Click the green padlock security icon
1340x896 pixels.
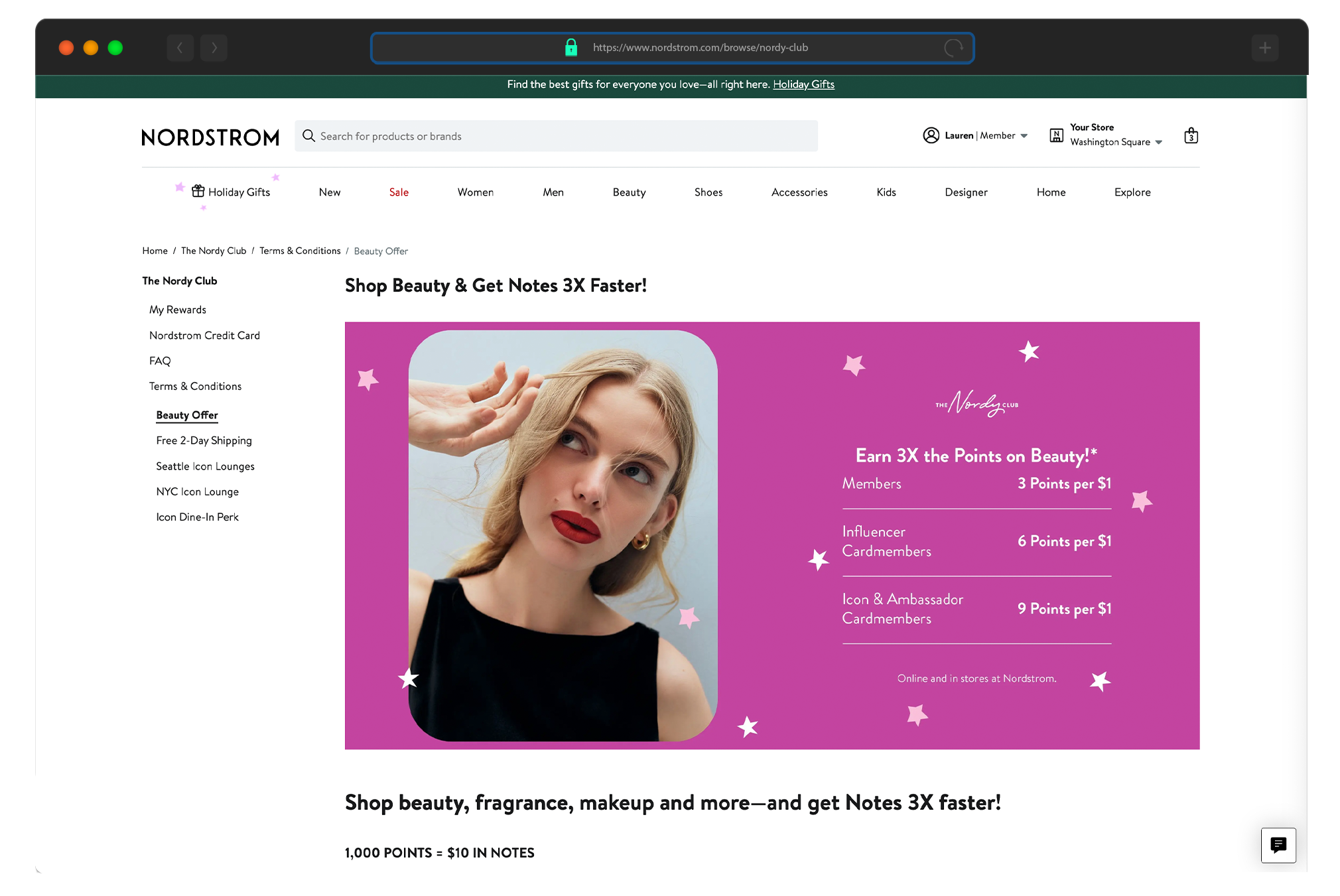pyautogui.click(x=570, y=48)
